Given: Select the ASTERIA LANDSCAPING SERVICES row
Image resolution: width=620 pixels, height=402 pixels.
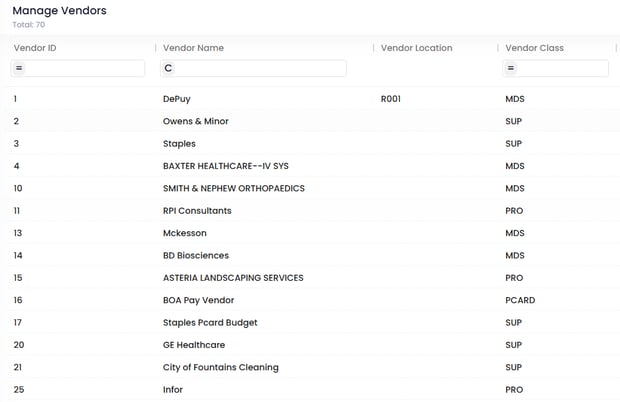Looking at the screenshot, I should click(233, 278).
